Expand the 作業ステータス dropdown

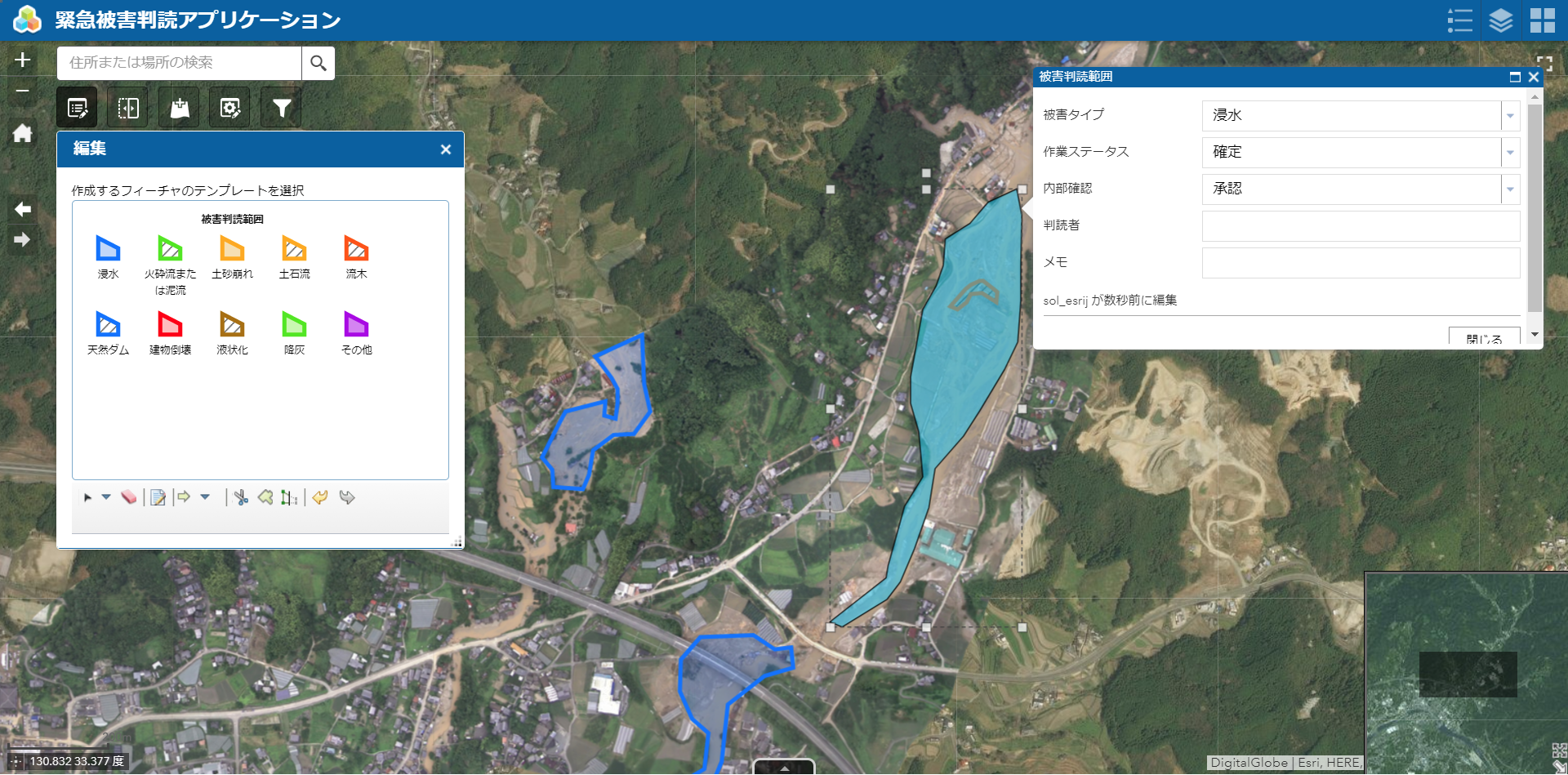[x=1510, y=153]
